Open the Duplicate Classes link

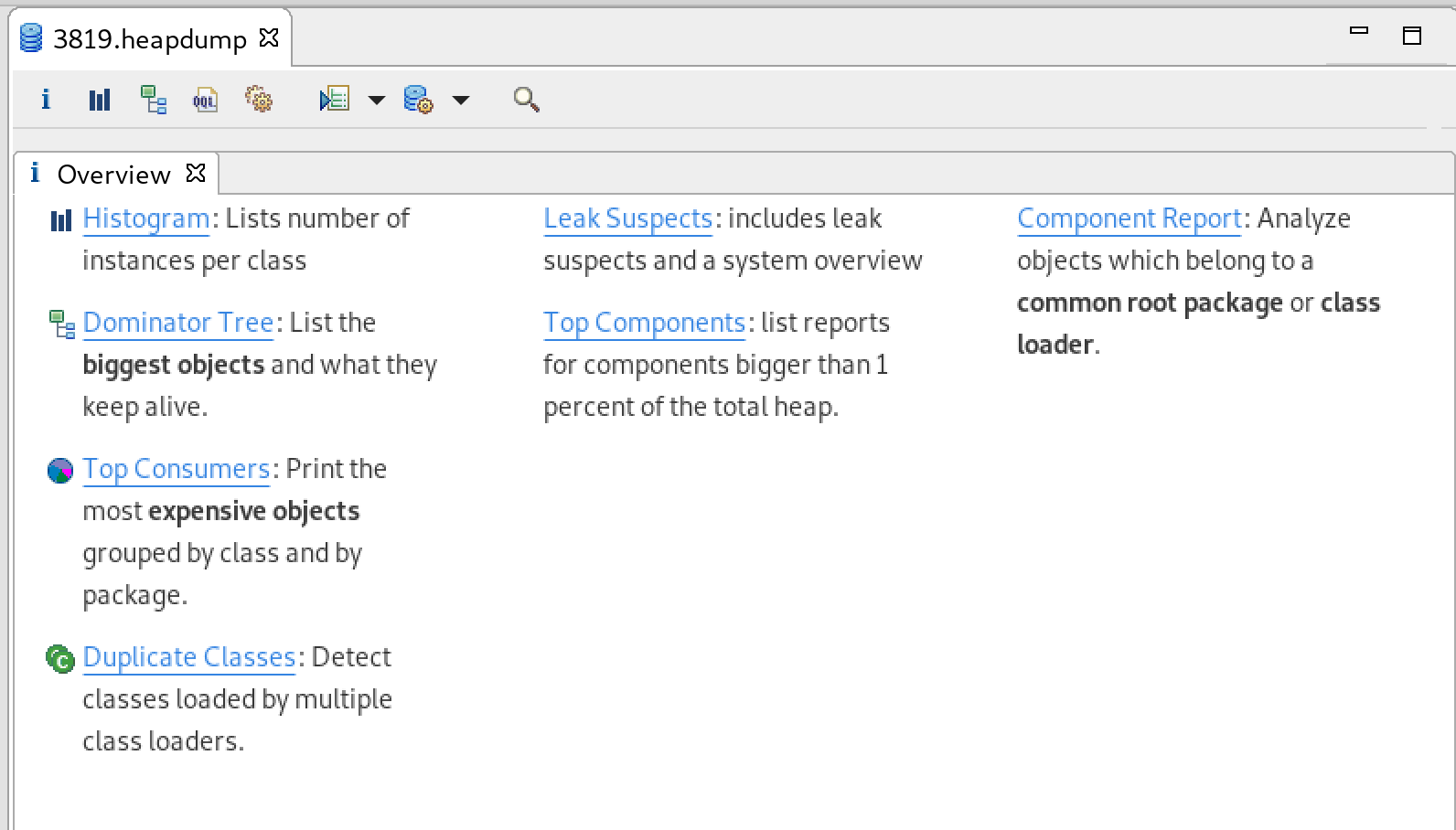[189, 657]
